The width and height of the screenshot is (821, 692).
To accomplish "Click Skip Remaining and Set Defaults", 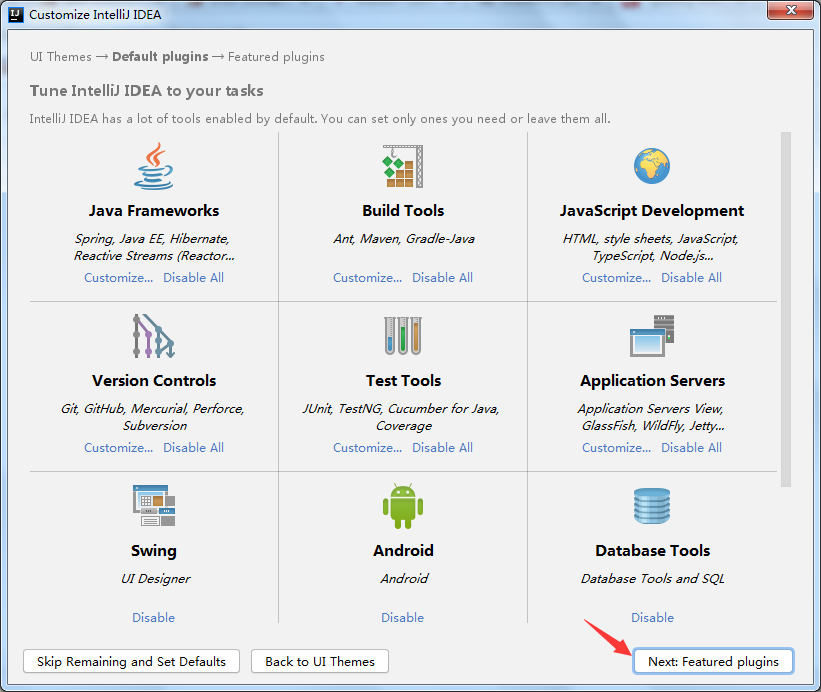I will coord(131,661).
